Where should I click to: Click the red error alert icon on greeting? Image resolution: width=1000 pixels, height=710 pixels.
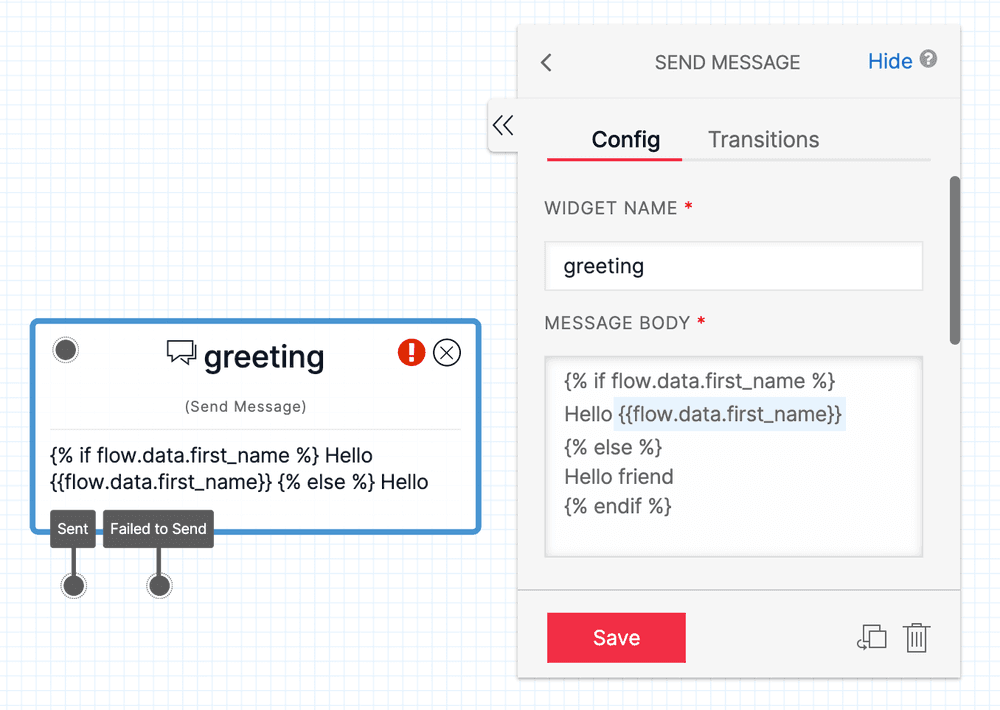point(411,352)
